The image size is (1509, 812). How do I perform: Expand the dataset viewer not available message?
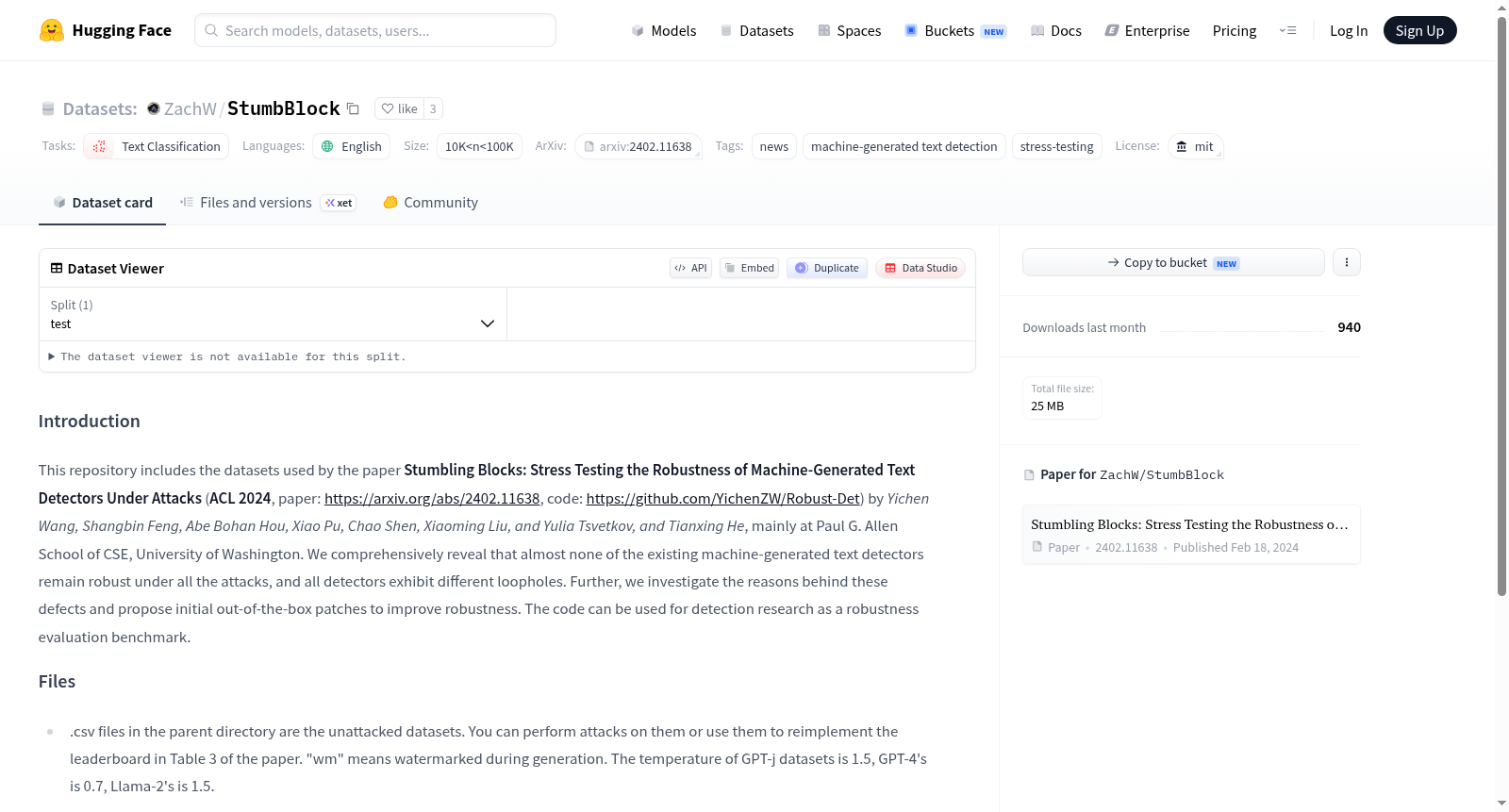227,356
